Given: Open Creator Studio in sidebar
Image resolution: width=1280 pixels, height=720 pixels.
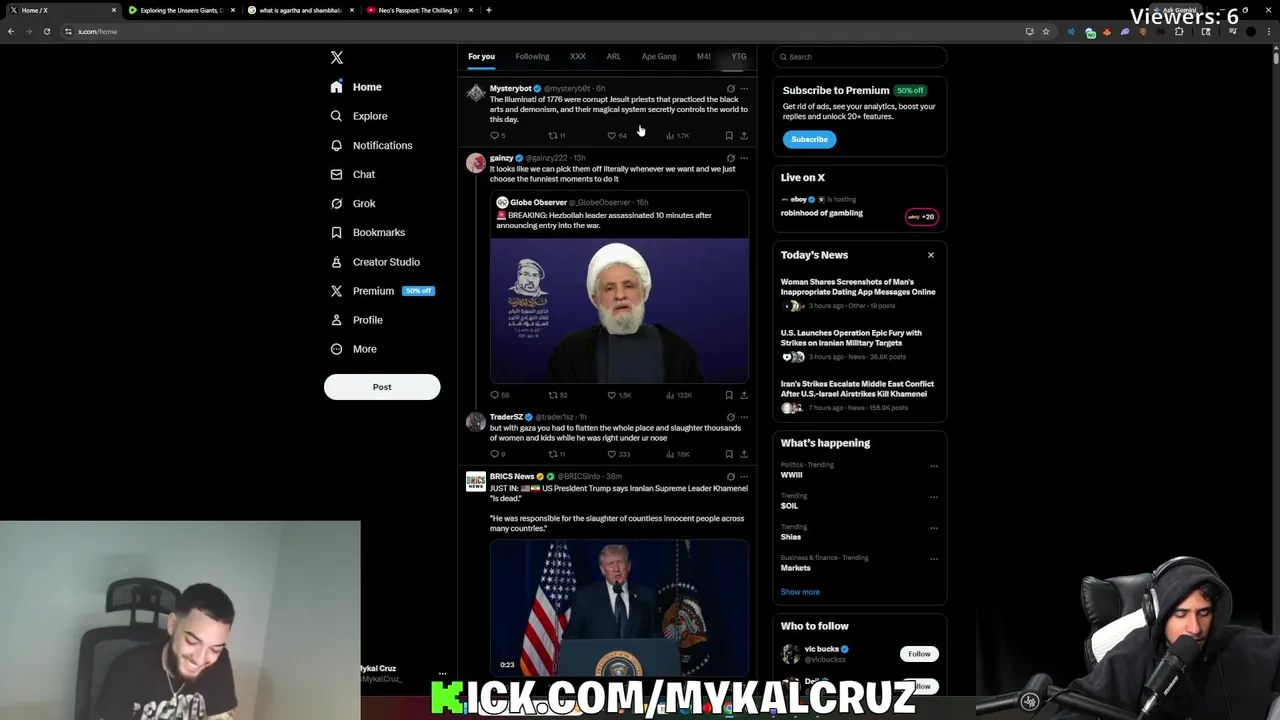Looking at the screenshot, I should 375,262.
